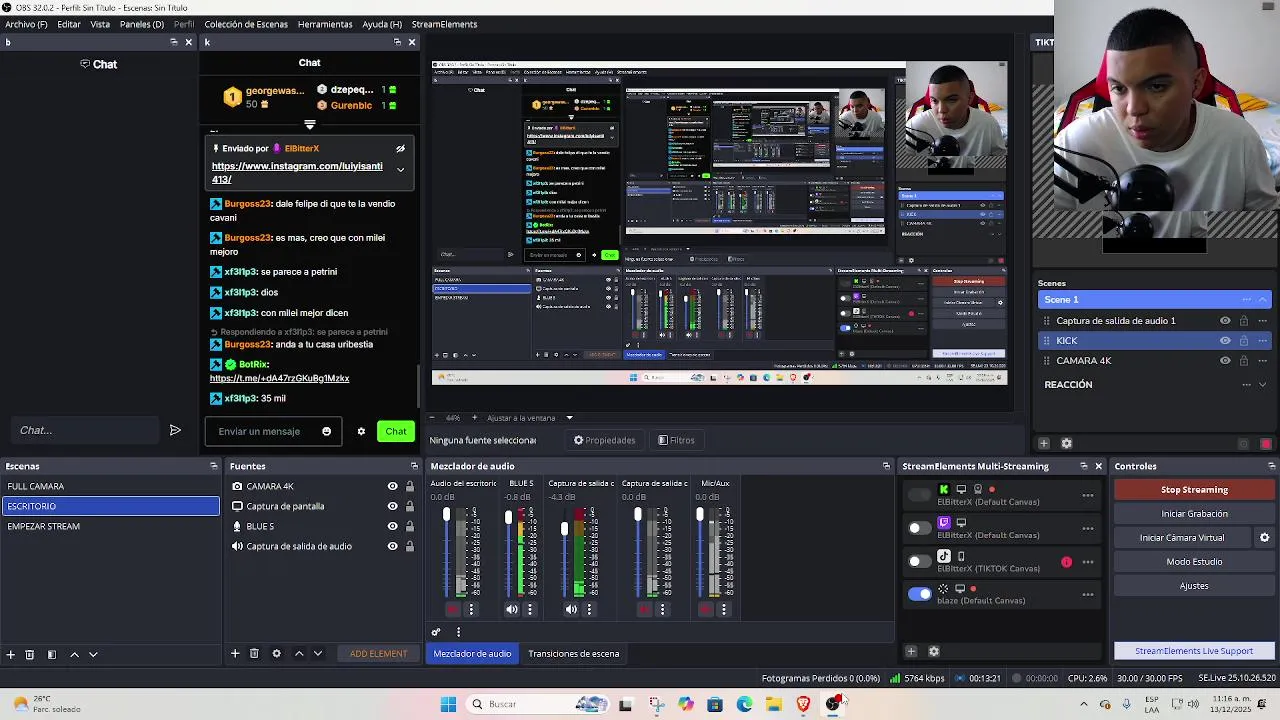
Task: Expand the REACCIÓN scene group
Action: (1263, 385)
